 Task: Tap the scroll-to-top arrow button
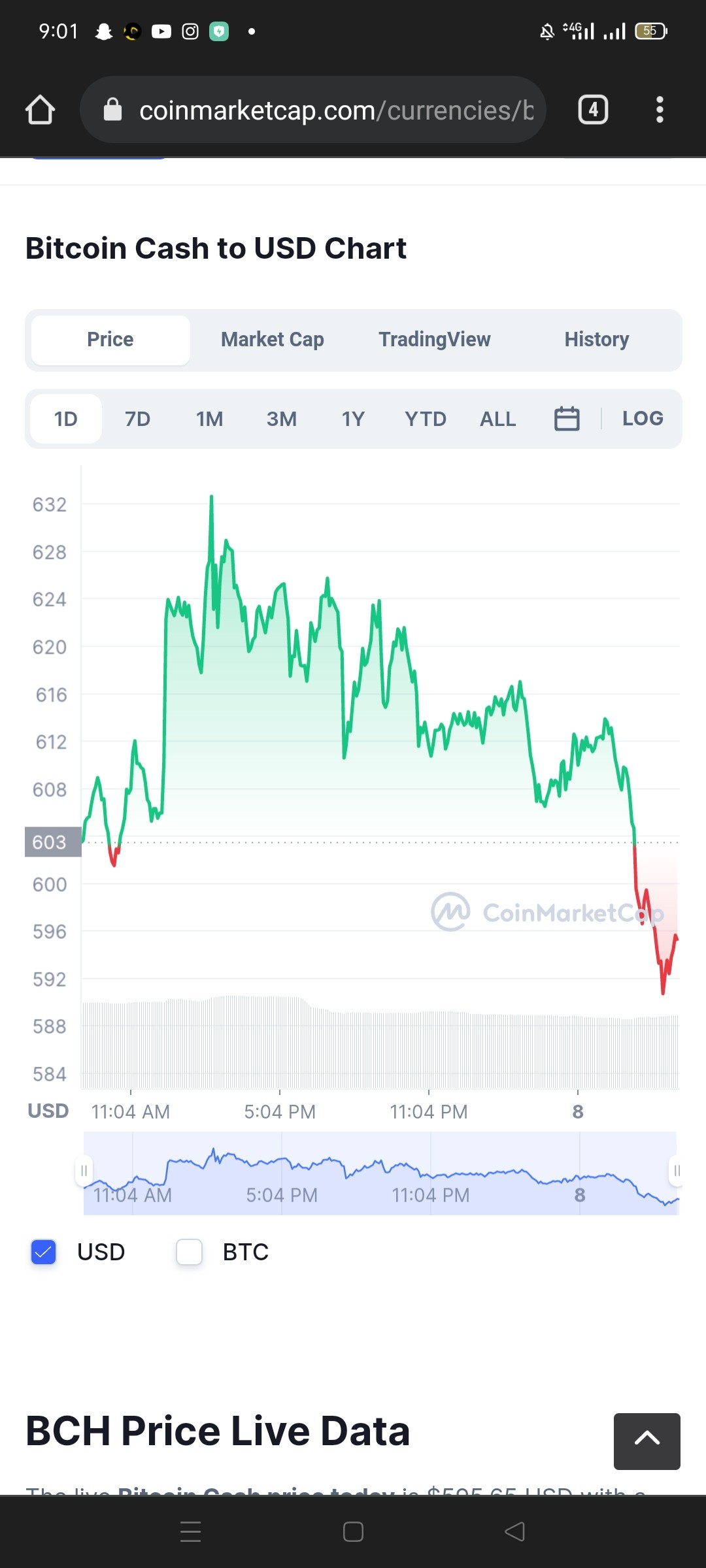(647, 1441)
